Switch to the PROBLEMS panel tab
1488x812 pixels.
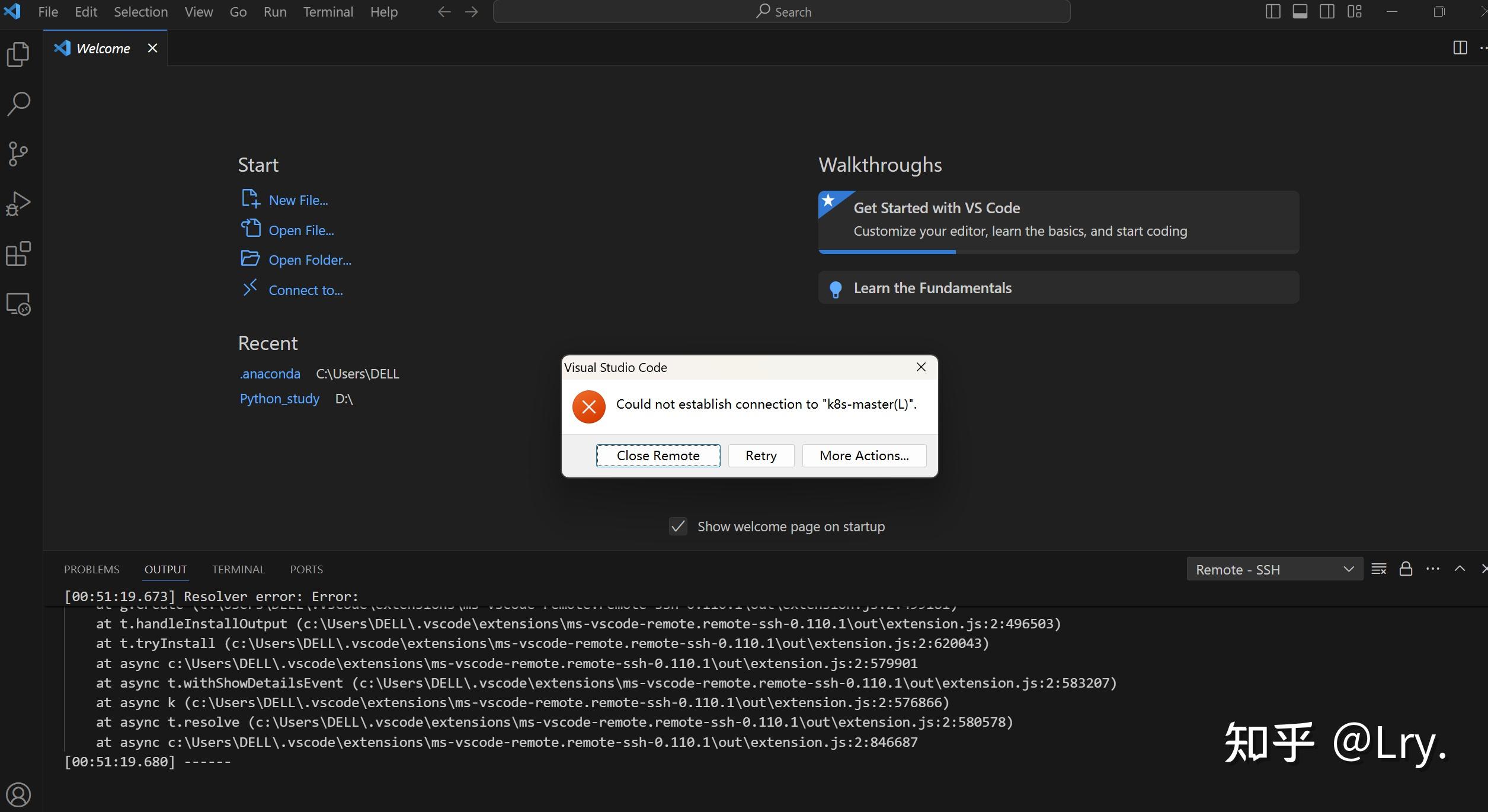[91, 569]
